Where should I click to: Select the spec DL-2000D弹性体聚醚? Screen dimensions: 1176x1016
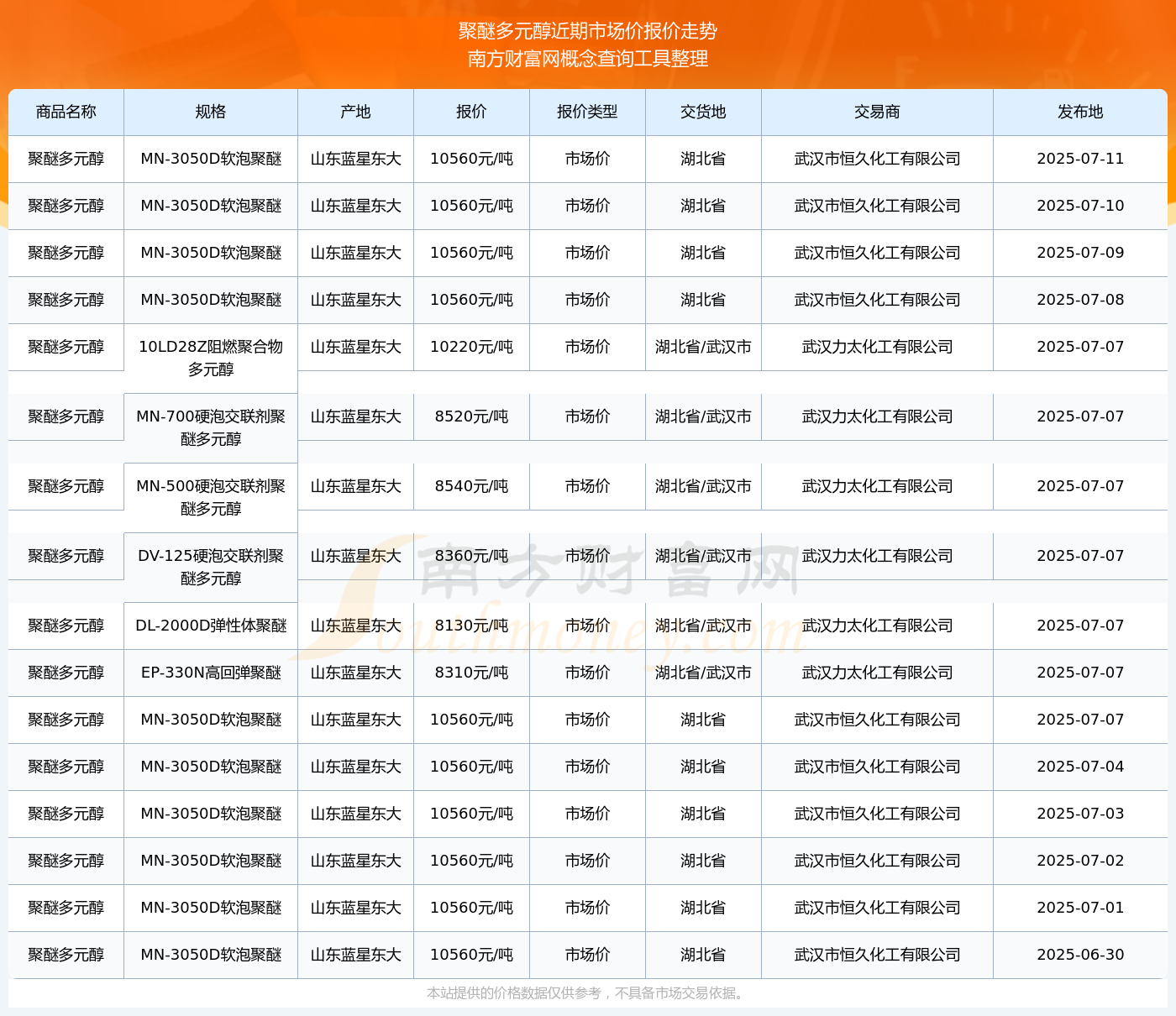click(x=211, y=626)
